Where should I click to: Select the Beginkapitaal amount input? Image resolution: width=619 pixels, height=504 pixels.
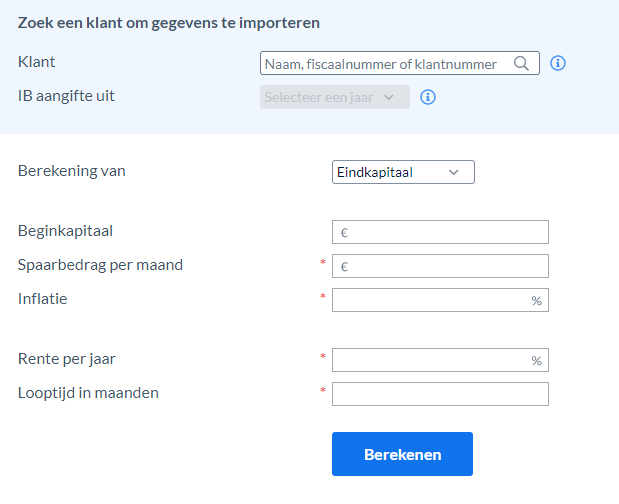[440, 232]
